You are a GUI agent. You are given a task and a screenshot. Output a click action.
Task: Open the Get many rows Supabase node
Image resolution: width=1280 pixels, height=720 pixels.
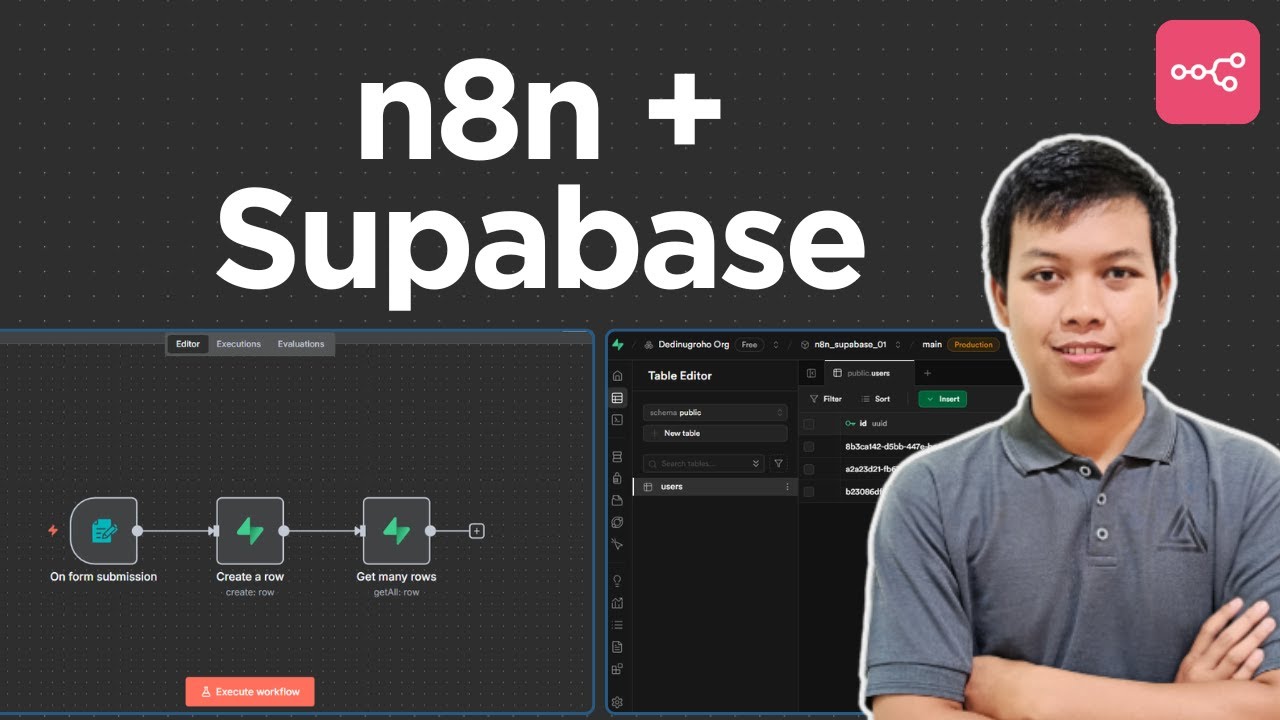(x=396, y=530)
